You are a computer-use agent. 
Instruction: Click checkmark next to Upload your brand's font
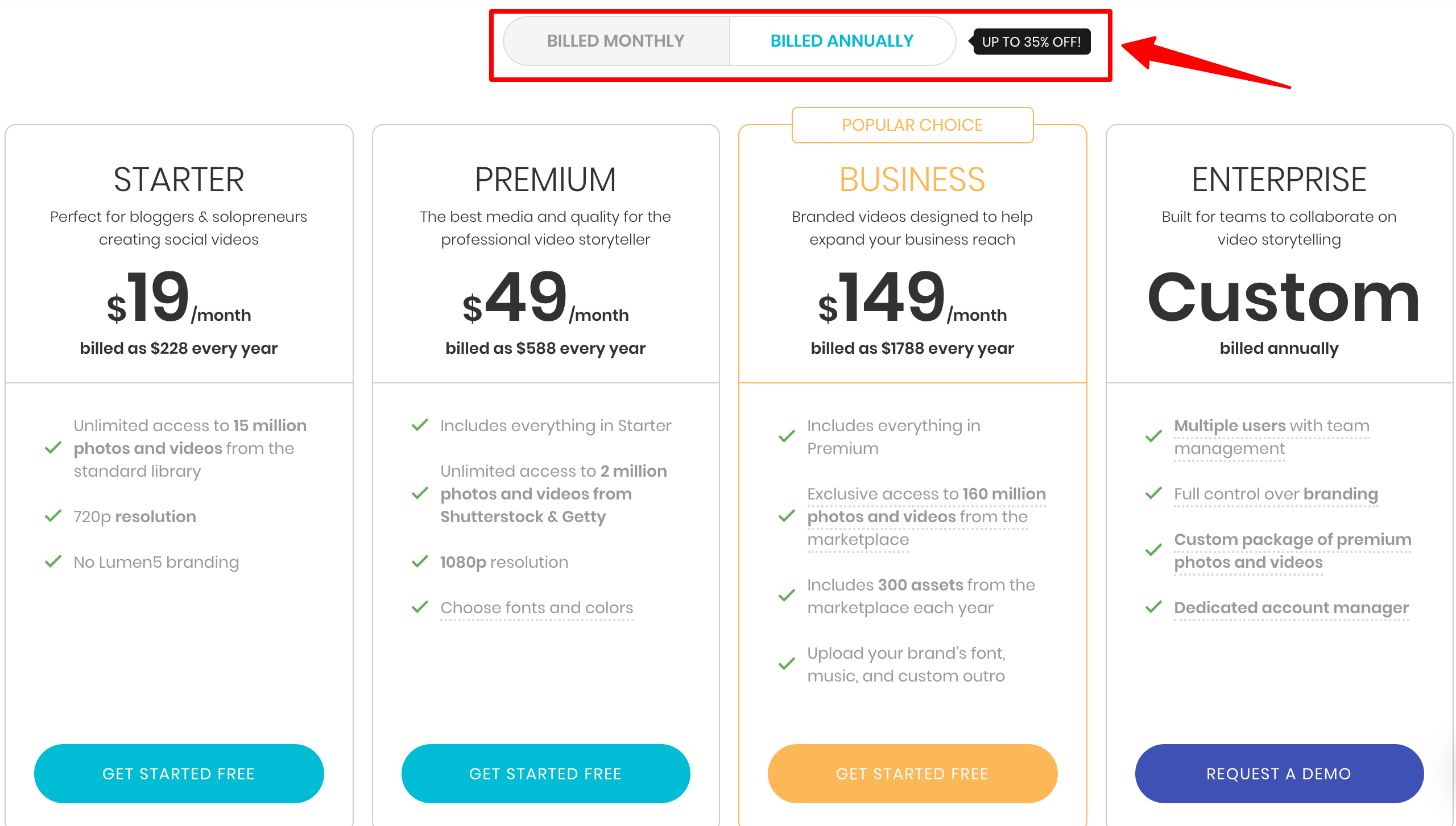point(787,664)
